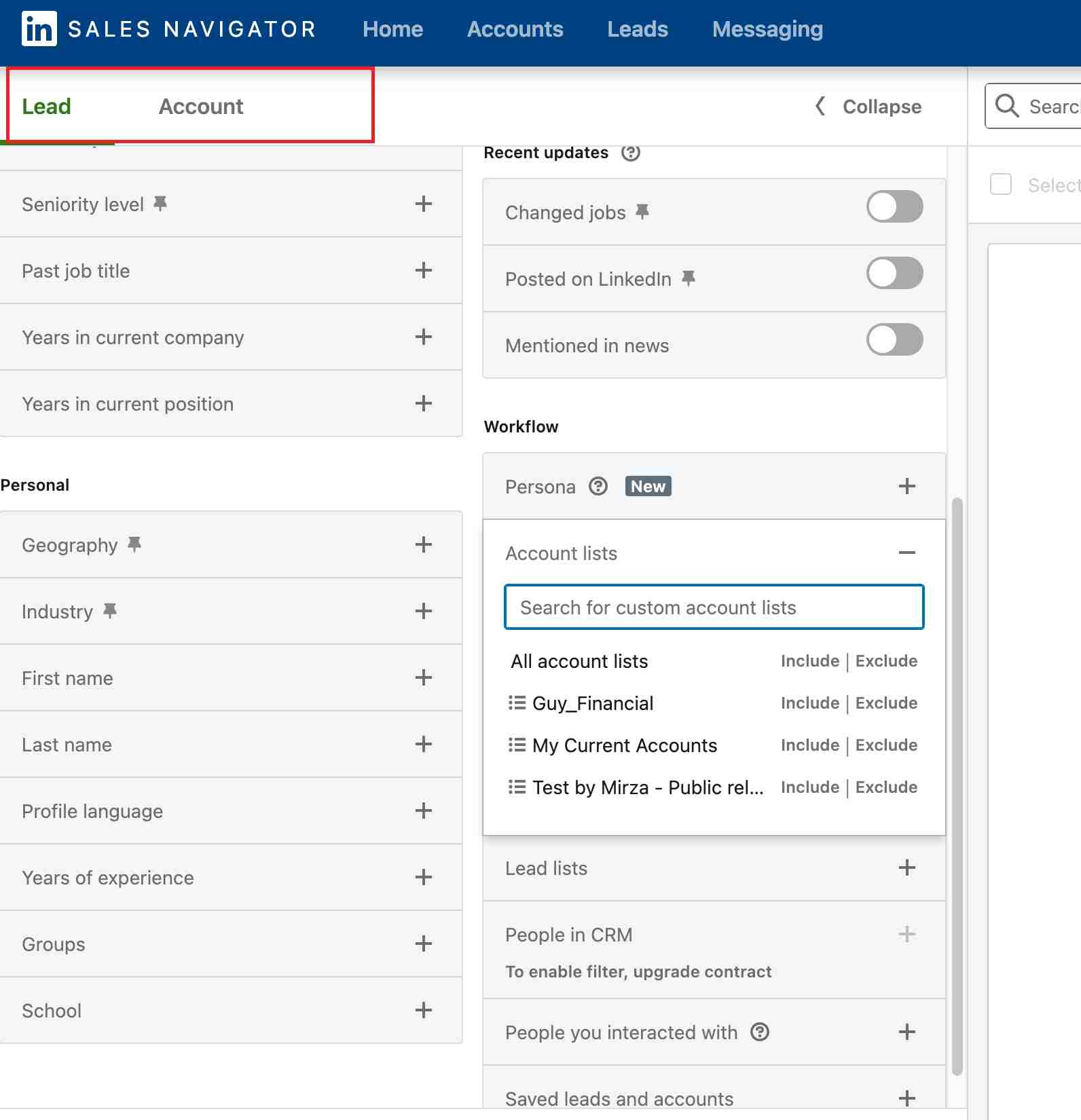Expand Saved leads and accounts filter
The image size is (1081, 1120).
pyautogui.click(x=907, y=1098)
